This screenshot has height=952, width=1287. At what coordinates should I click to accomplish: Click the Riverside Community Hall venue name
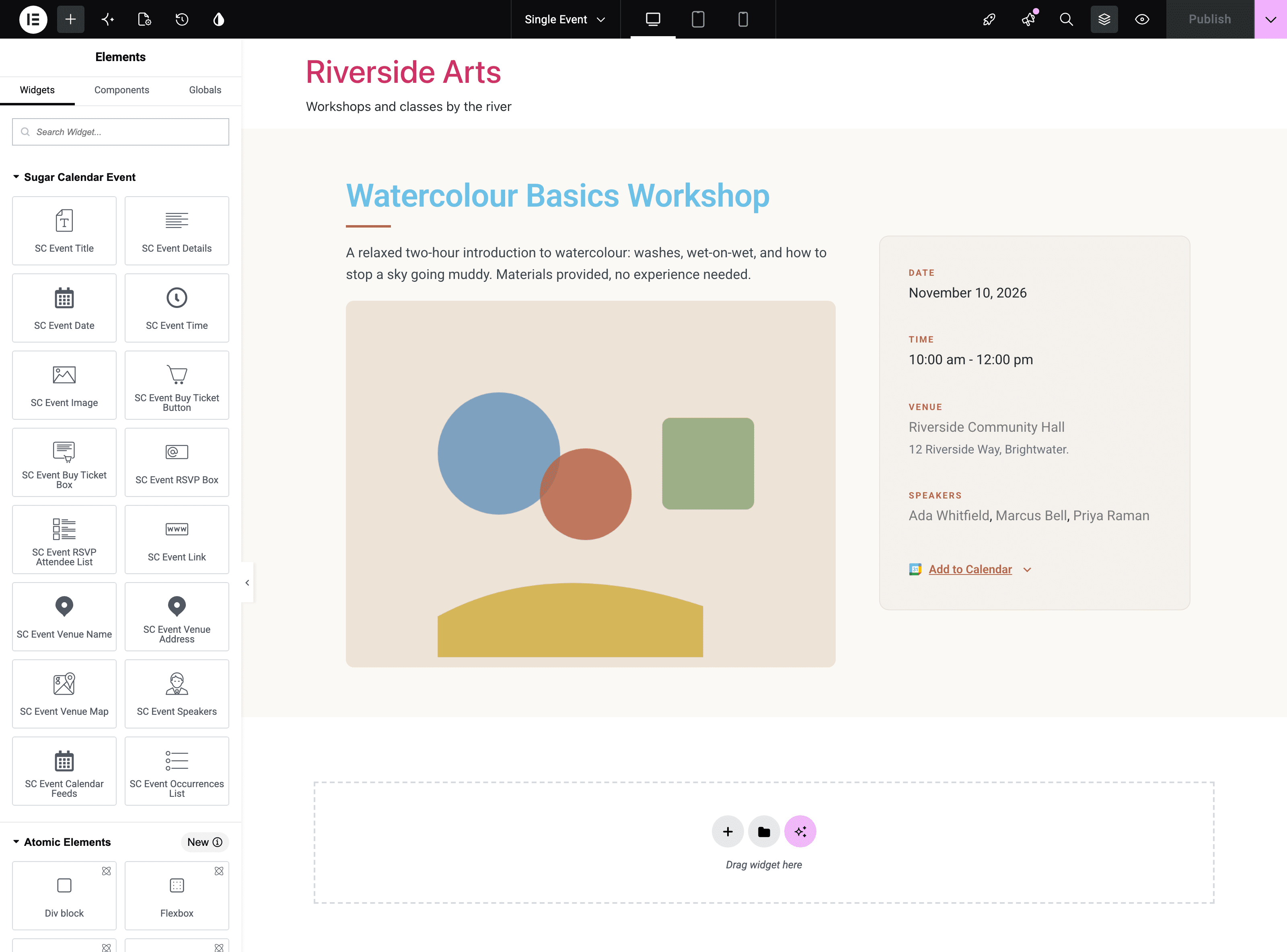[987, 427]
